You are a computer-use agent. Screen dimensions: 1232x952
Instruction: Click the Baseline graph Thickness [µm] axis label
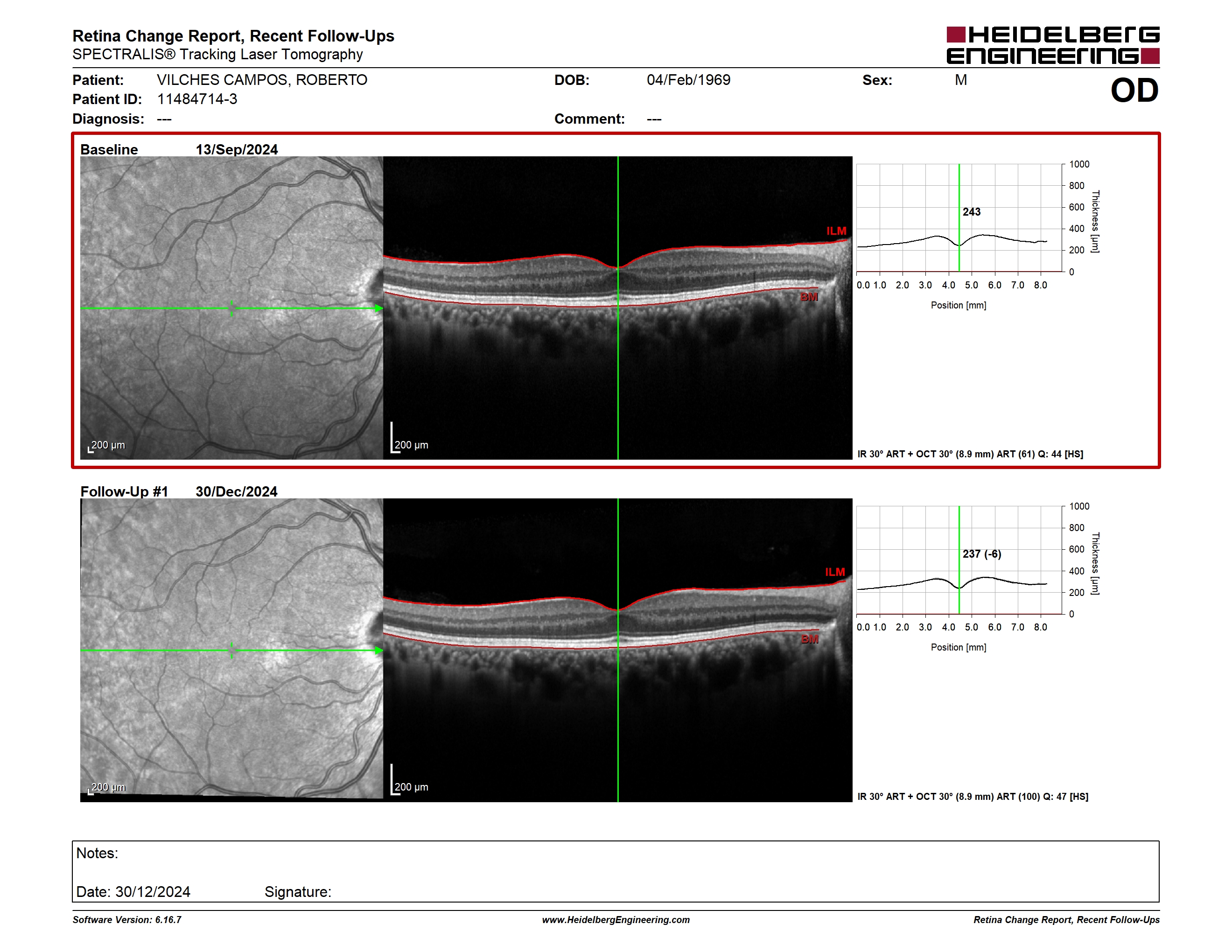point(1095,222)
